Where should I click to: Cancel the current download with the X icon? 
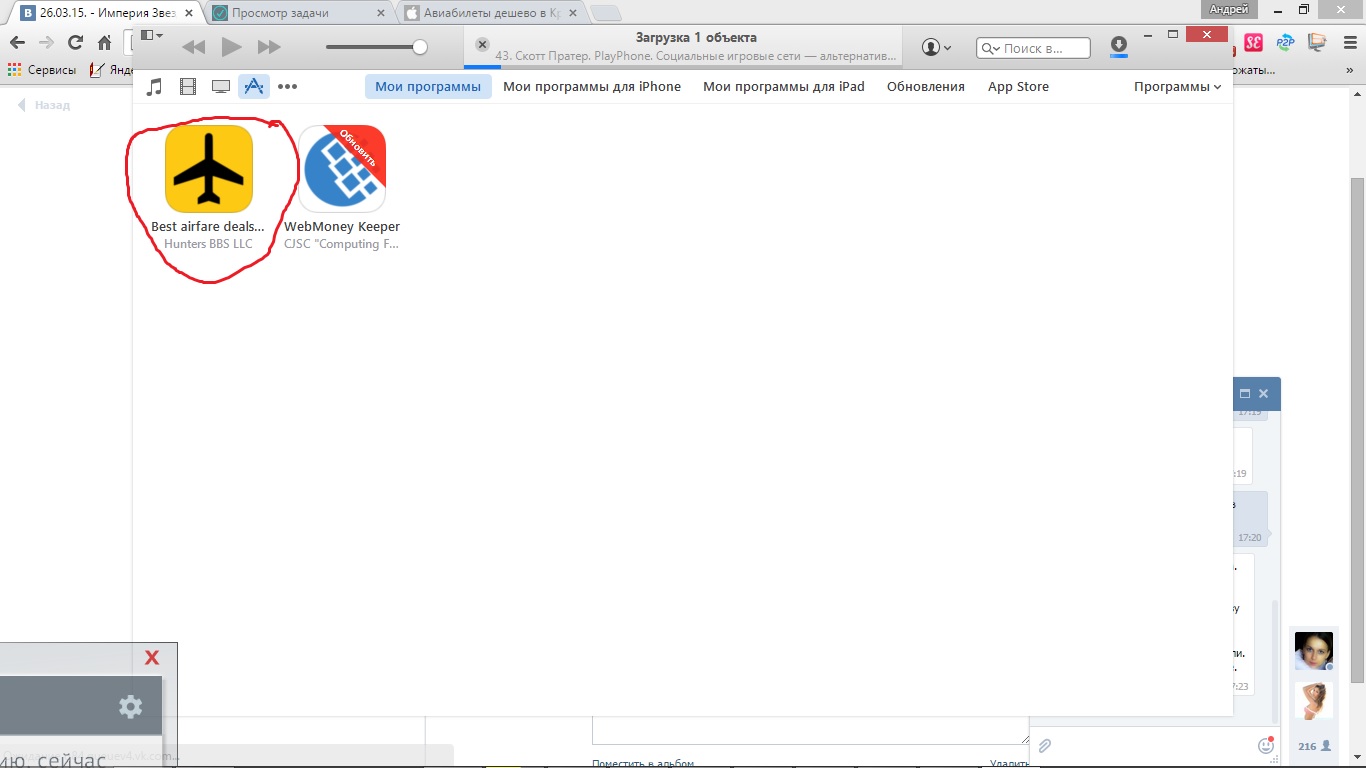[x=482, y=45]
